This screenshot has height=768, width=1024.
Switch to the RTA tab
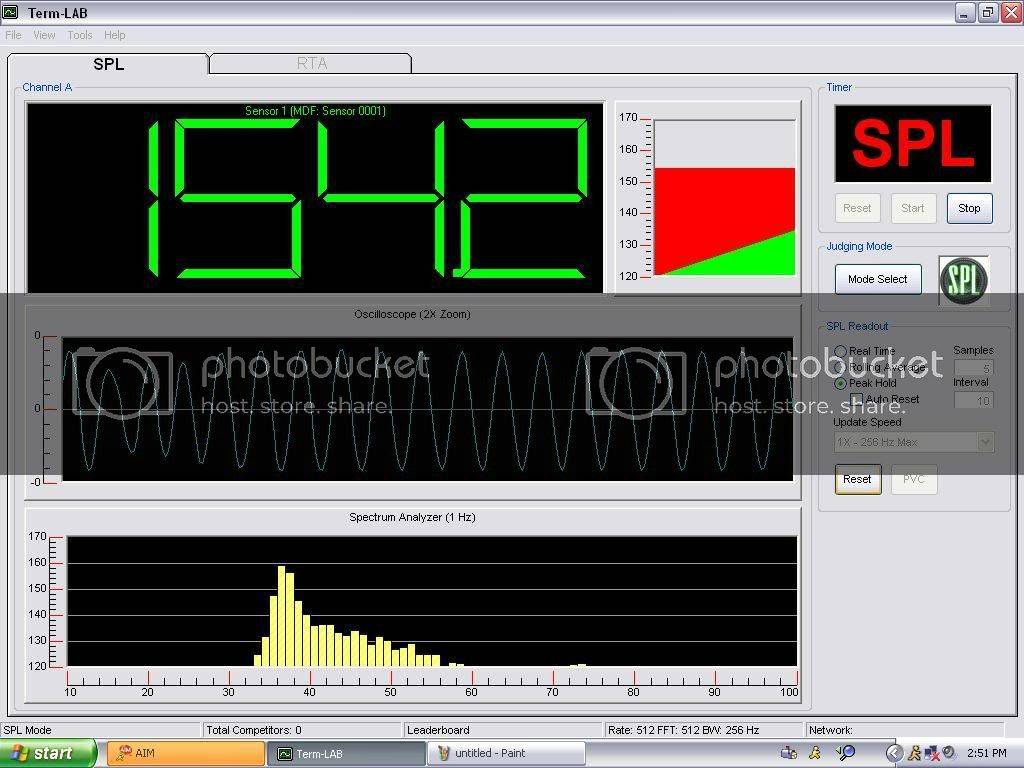point(312,63)
